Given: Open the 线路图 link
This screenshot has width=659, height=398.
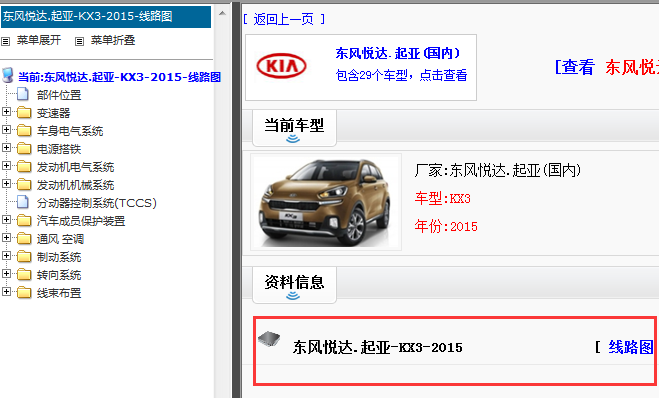Looking at the screenshot, I should [631, 347].
